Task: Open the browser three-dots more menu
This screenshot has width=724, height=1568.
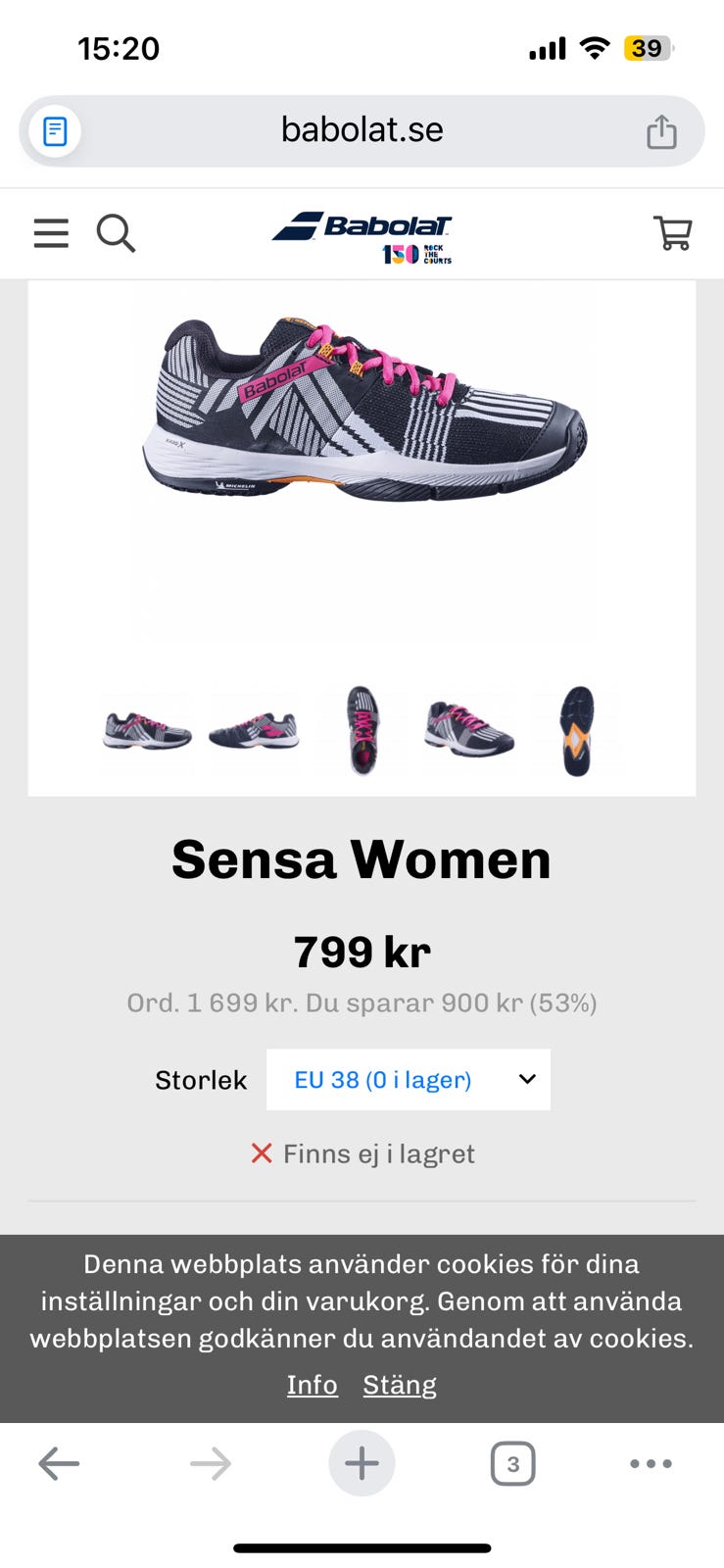Action: pyautogui.click(x=651, y=1464)
